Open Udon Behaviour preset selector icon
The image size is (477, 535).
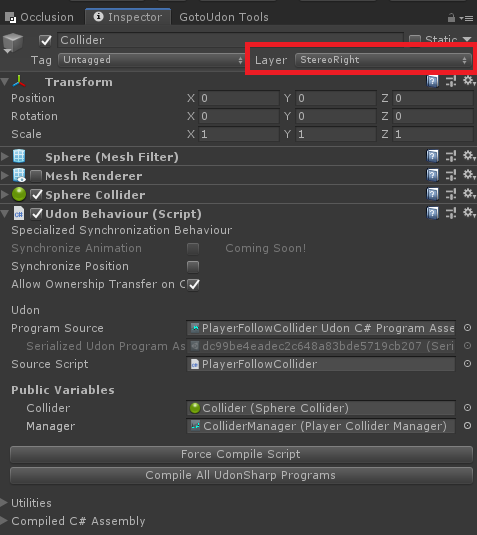(x=451, y=214)
